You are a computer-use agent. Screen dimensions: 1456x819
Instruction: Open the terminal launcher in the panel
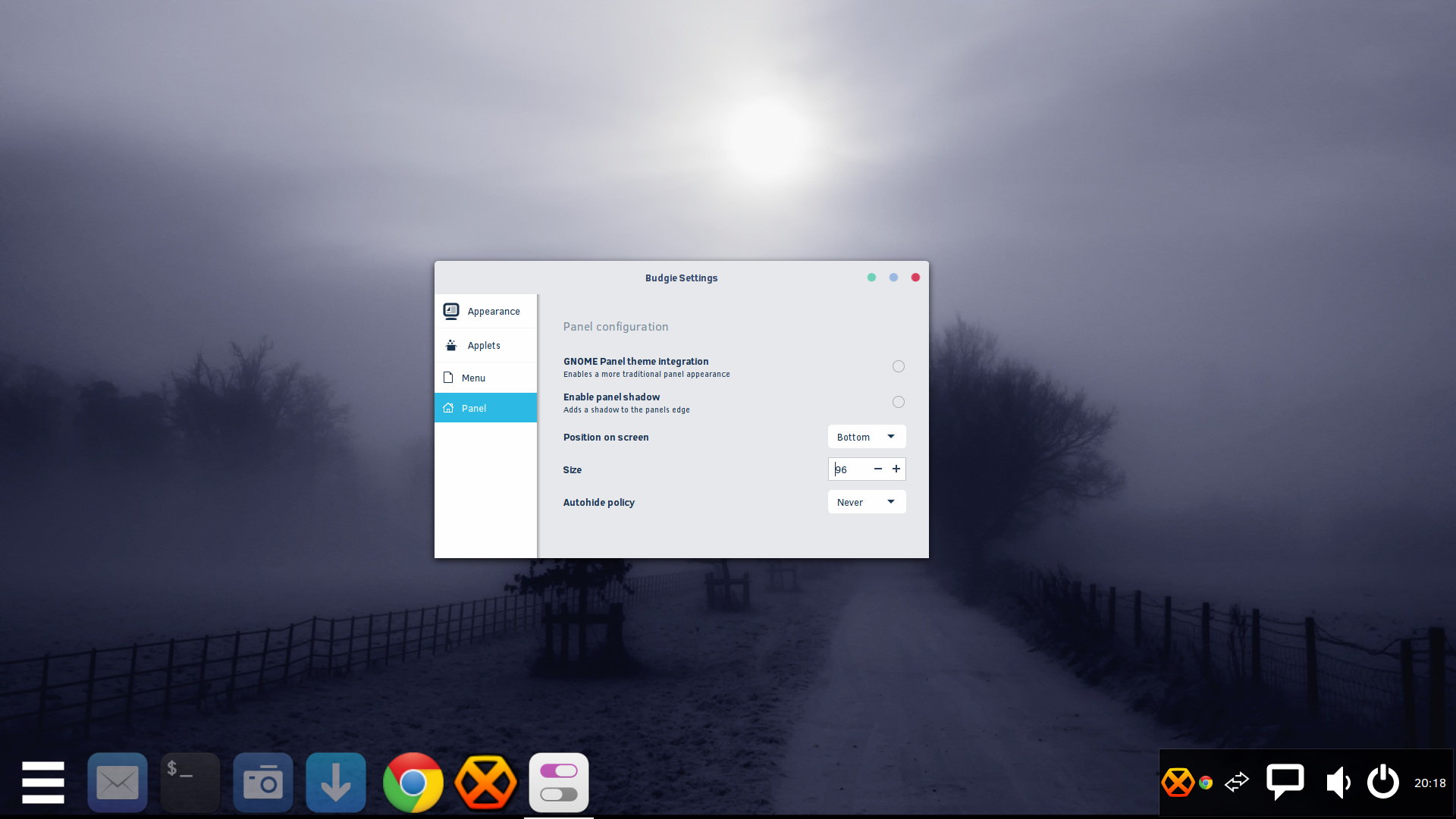click(190, 782)
